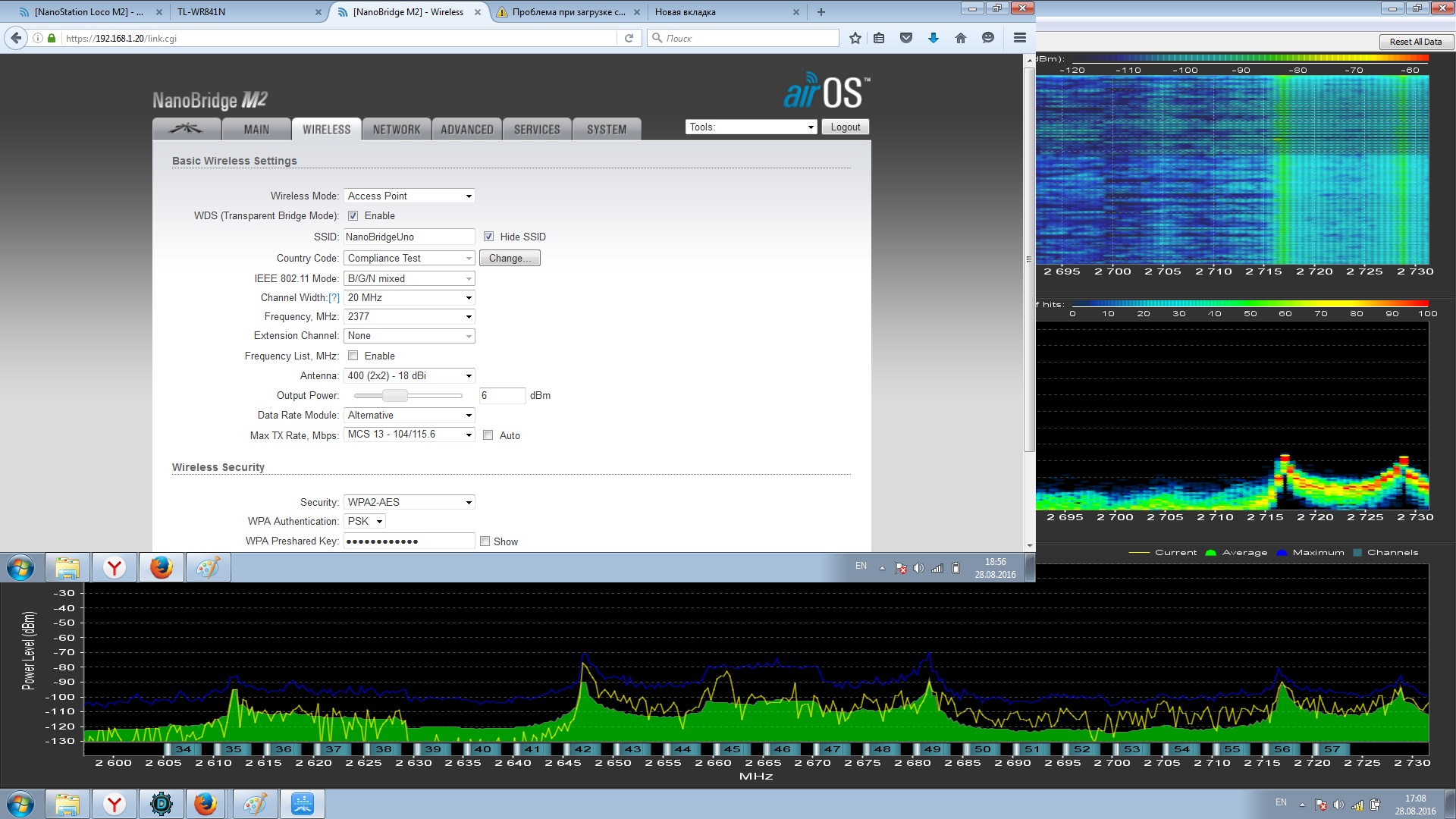The image size is (1456, 819).
Task: Click the Output Power slider handle
Action: click(x=395, y=395)
